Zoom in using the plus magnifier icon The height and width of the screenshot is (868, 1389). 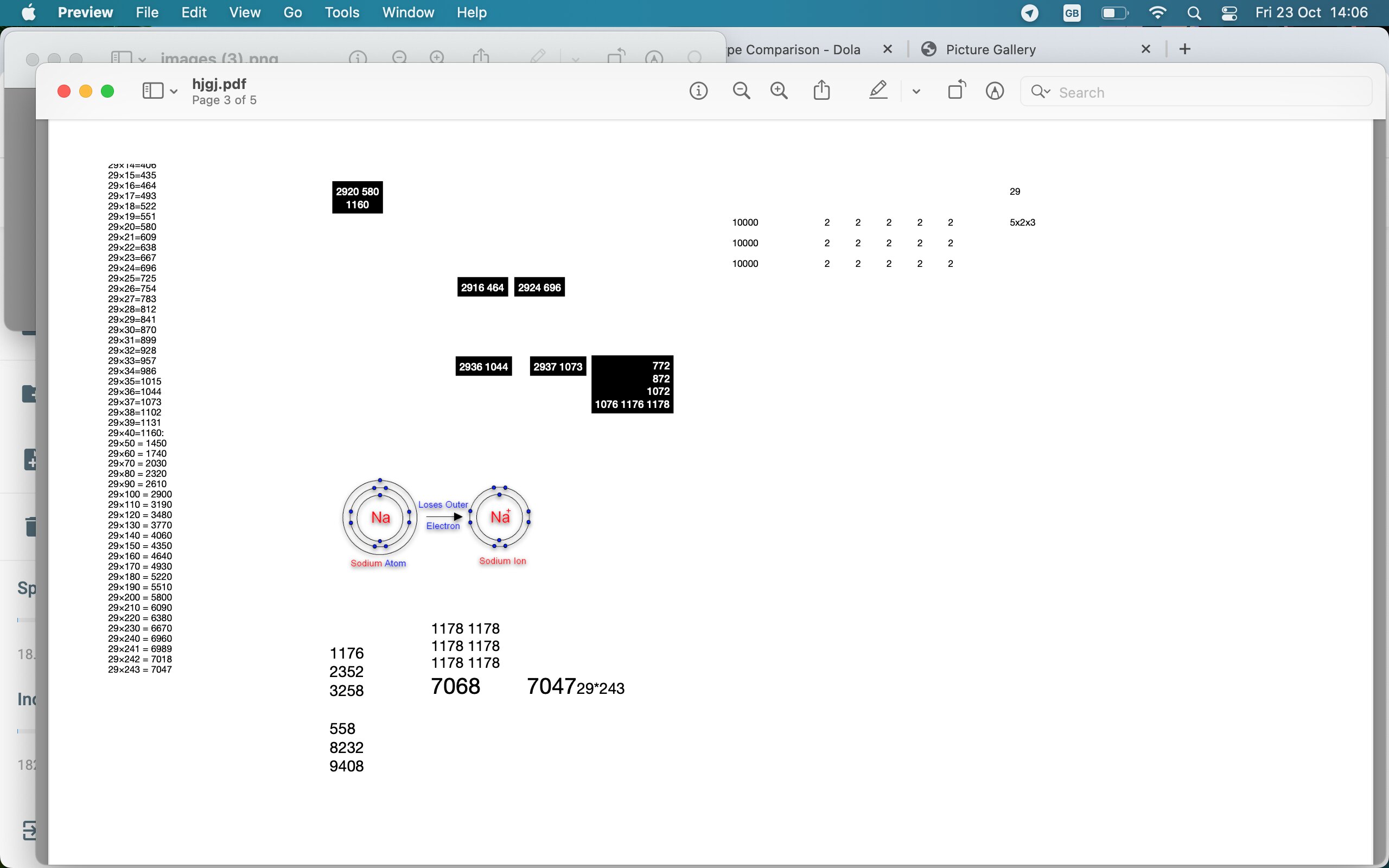(779, 91)
